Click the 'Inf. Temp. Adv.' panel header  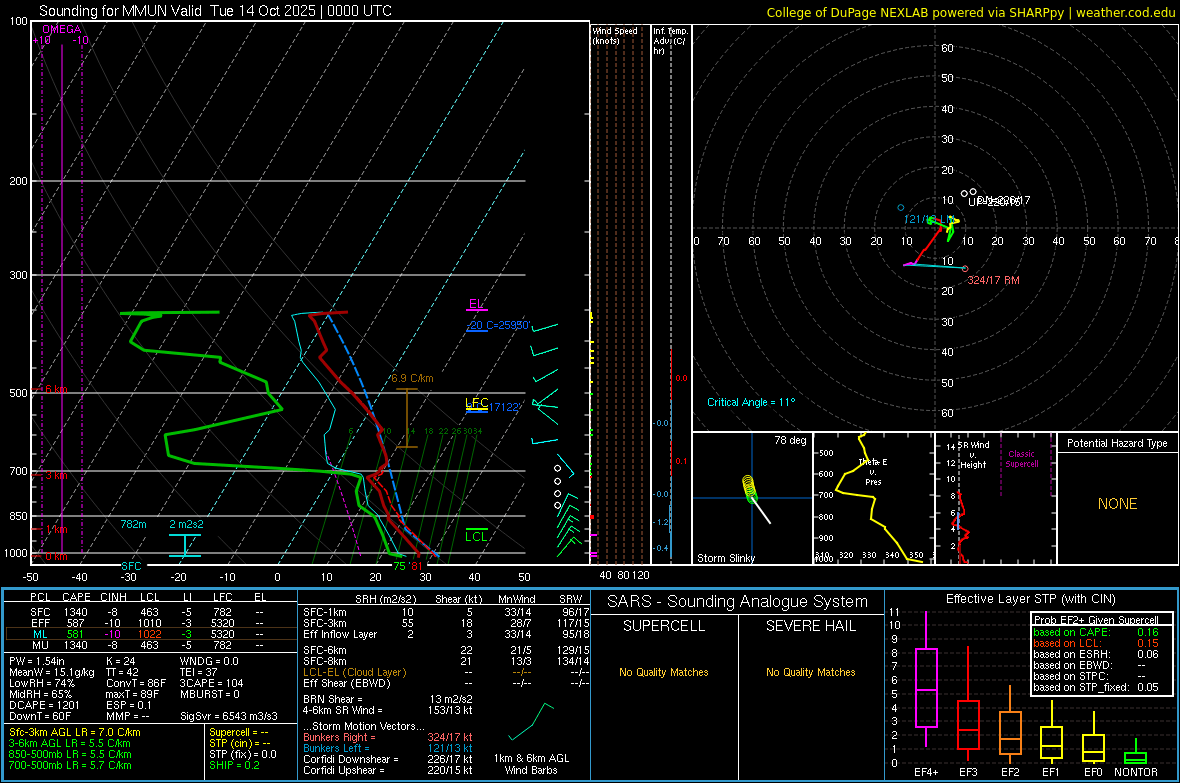pos(669,41)
